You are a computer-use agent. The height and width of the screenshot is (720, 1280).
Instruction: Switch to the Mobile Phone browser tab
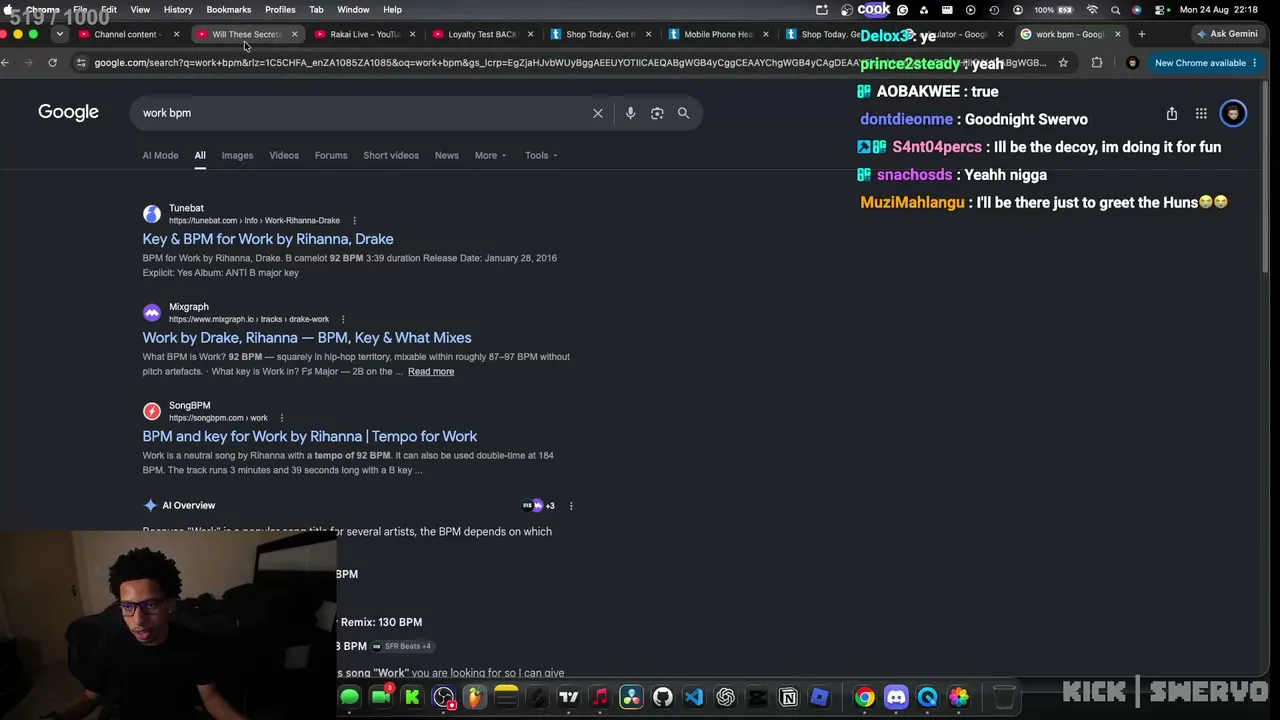point(719,34)
